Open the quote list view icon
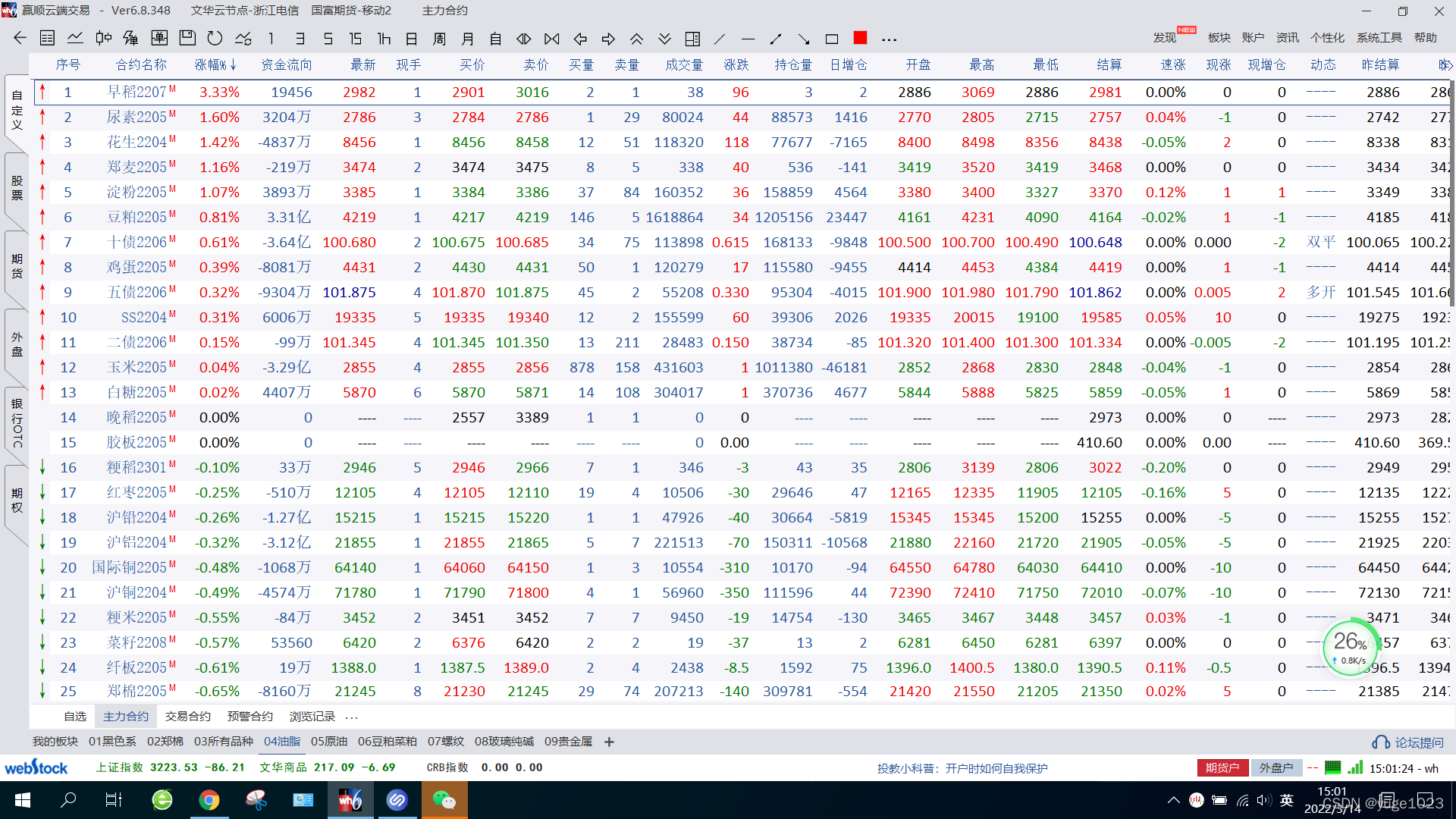The width and height of the screenshot is (1456, 819). click(47, 38)
